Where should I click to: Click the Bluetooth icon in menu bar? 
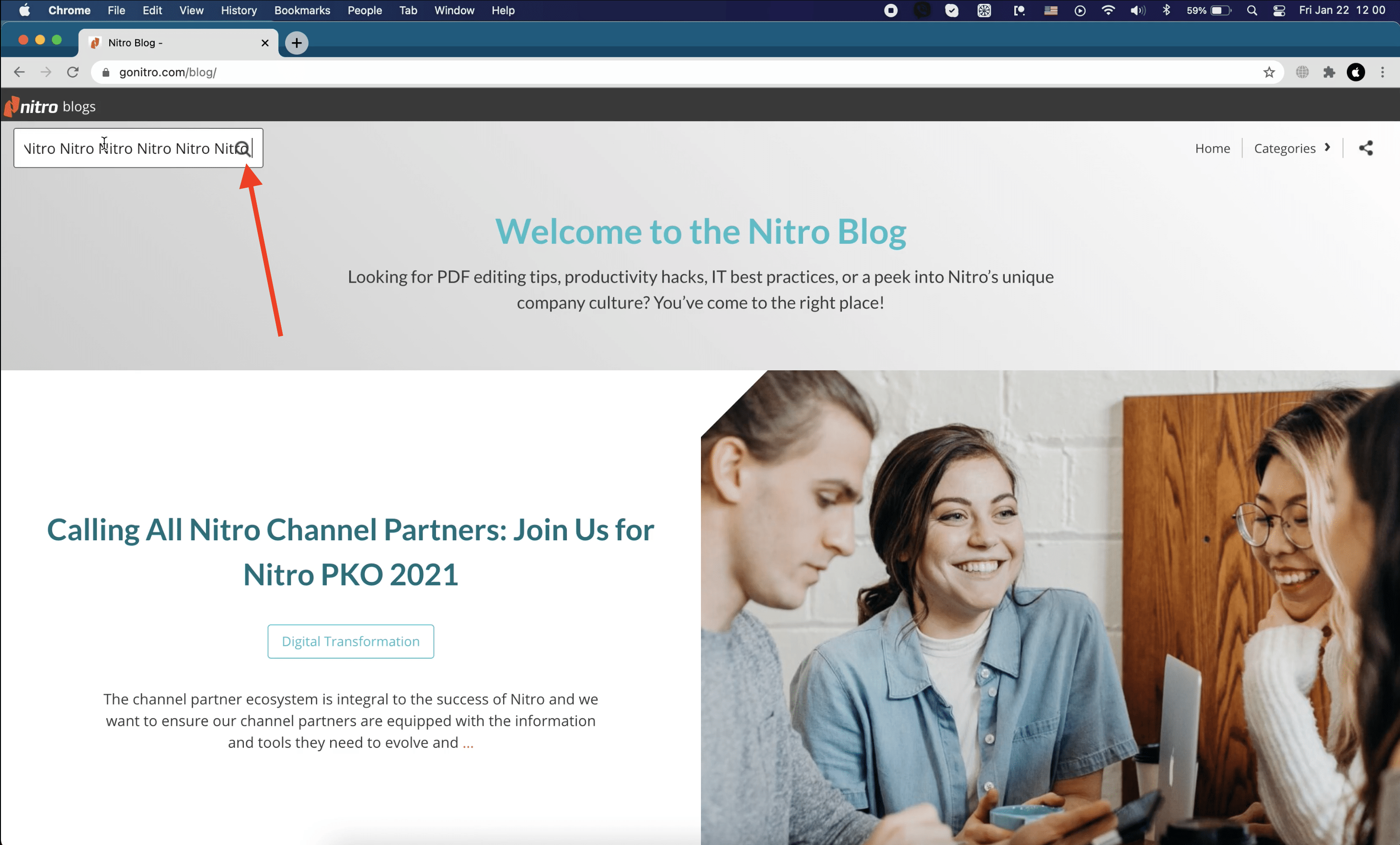(1167, 10)
